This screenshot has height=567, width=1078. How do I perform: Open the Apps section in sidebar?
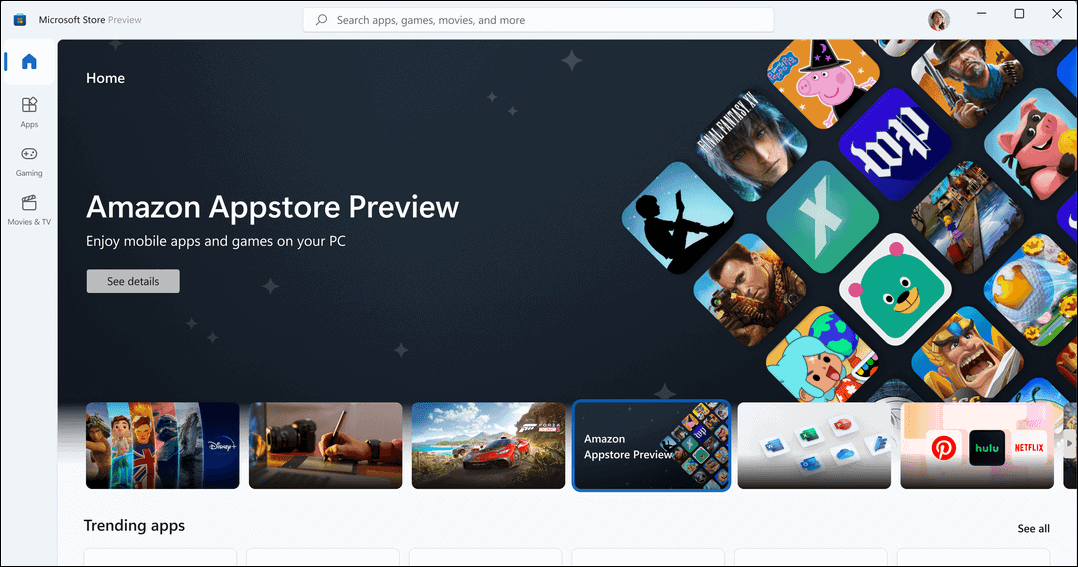click(x=29, y=111)
